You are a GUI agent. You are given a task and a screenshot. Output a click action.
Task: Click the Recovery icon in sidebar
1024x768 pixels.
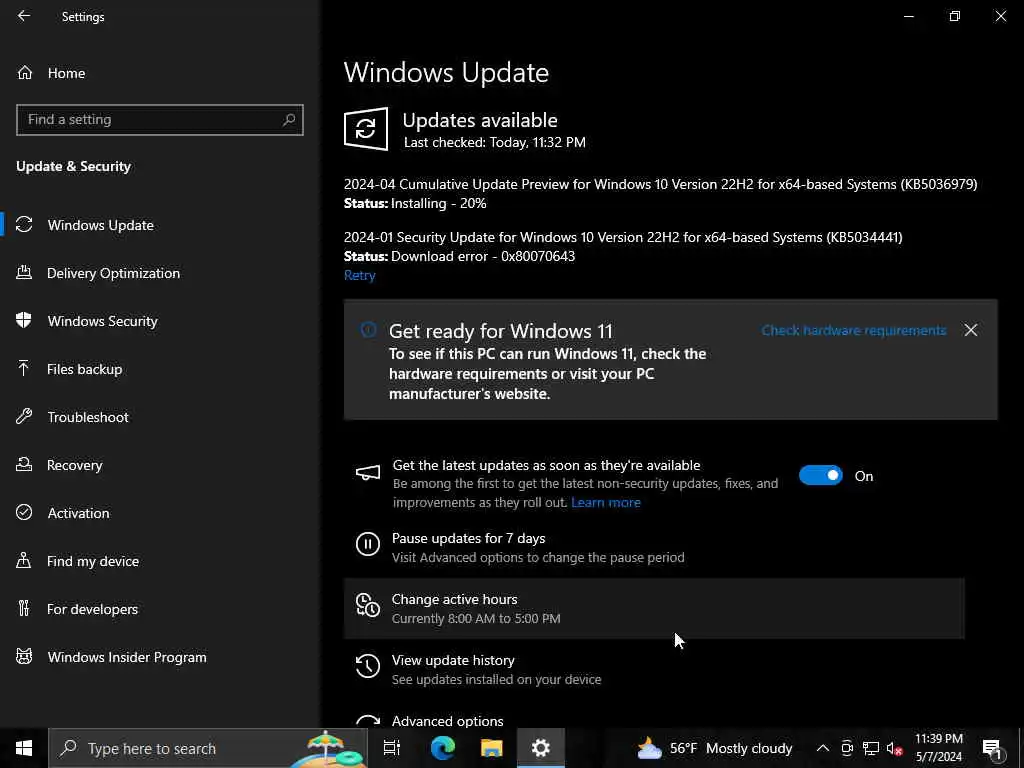click(24, 464)
